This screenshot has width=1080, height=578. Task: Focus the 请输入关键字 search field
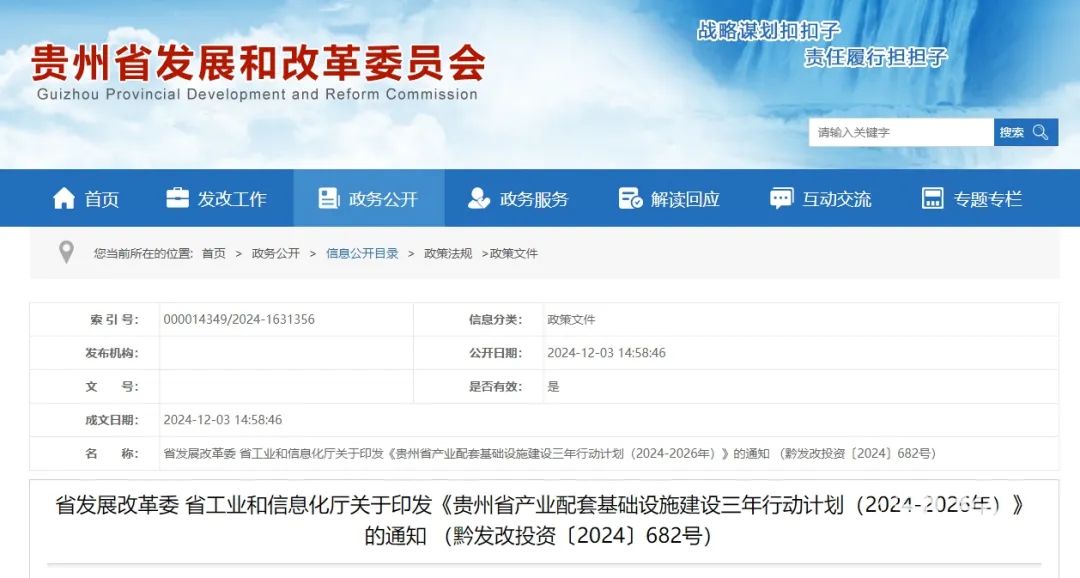coord(900,132)
